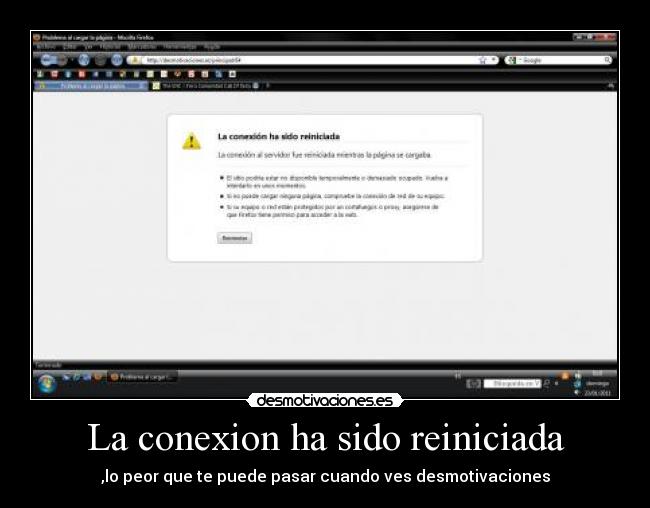
Task: Open the Ayuda menu
Action: pos(212,46)
